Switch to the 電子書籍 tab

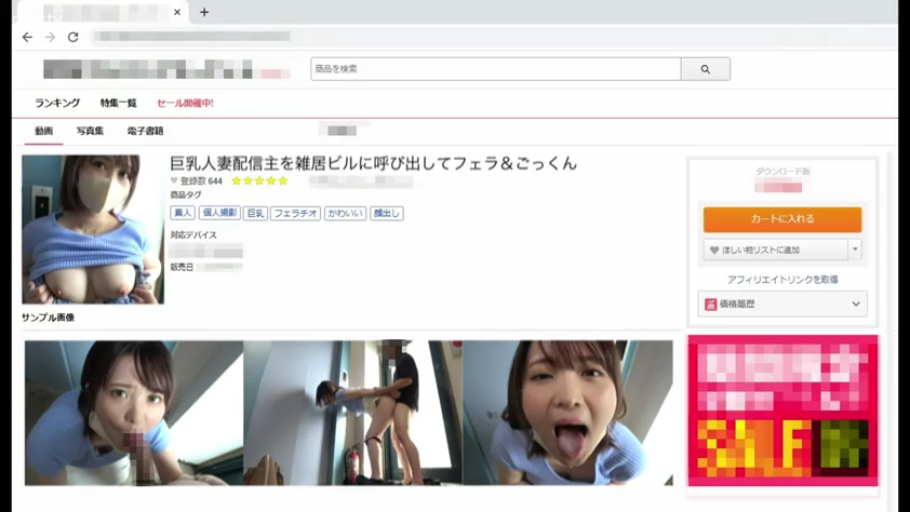point(145,131)
